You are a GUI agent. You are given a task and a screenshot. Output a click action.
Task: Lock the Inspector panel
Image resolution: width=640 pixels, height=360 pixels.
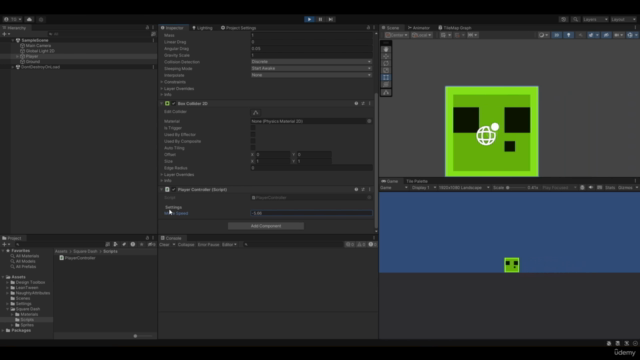pyautogui.click(x=368, y=27)
